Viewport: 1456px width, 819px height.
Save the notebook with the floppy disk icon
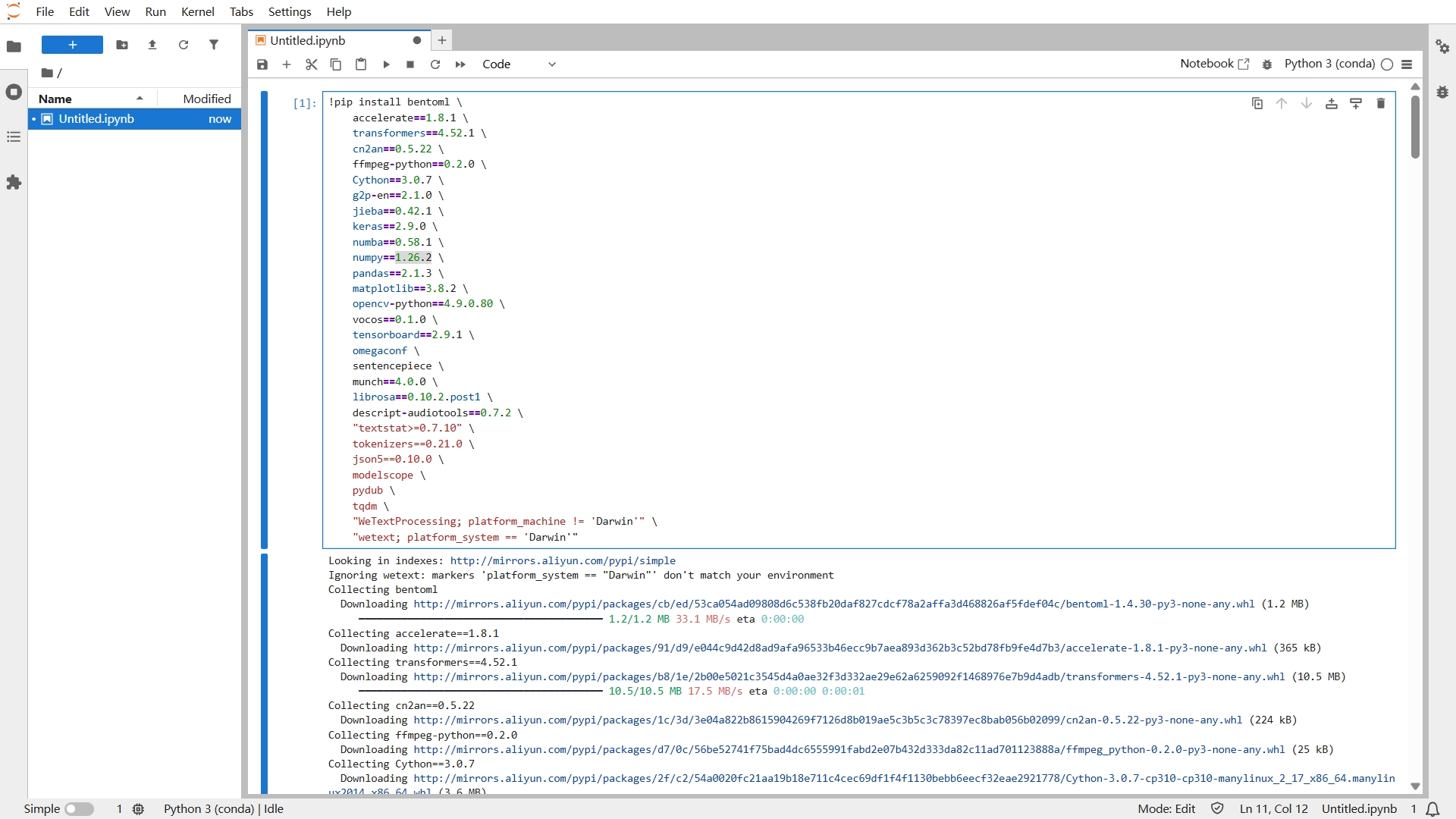click(x=262, y=64)
